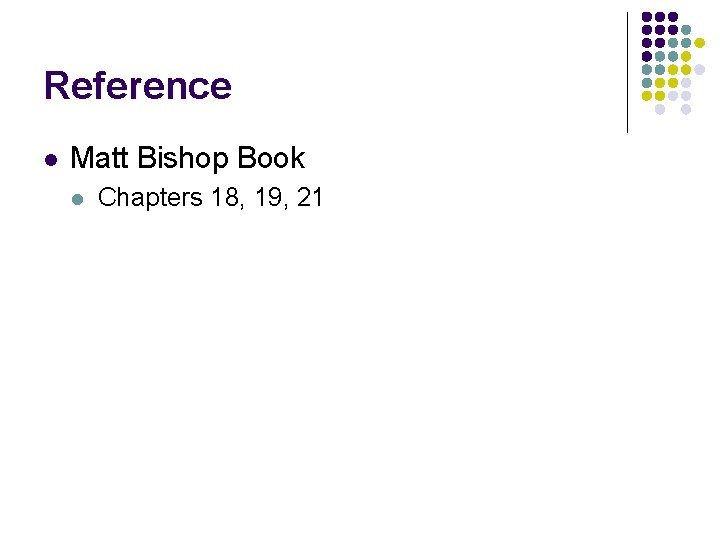This screenshot has height=540, width=720.
Task: Click the number 18 in the chapters line
Action: (x=224, y=198)
